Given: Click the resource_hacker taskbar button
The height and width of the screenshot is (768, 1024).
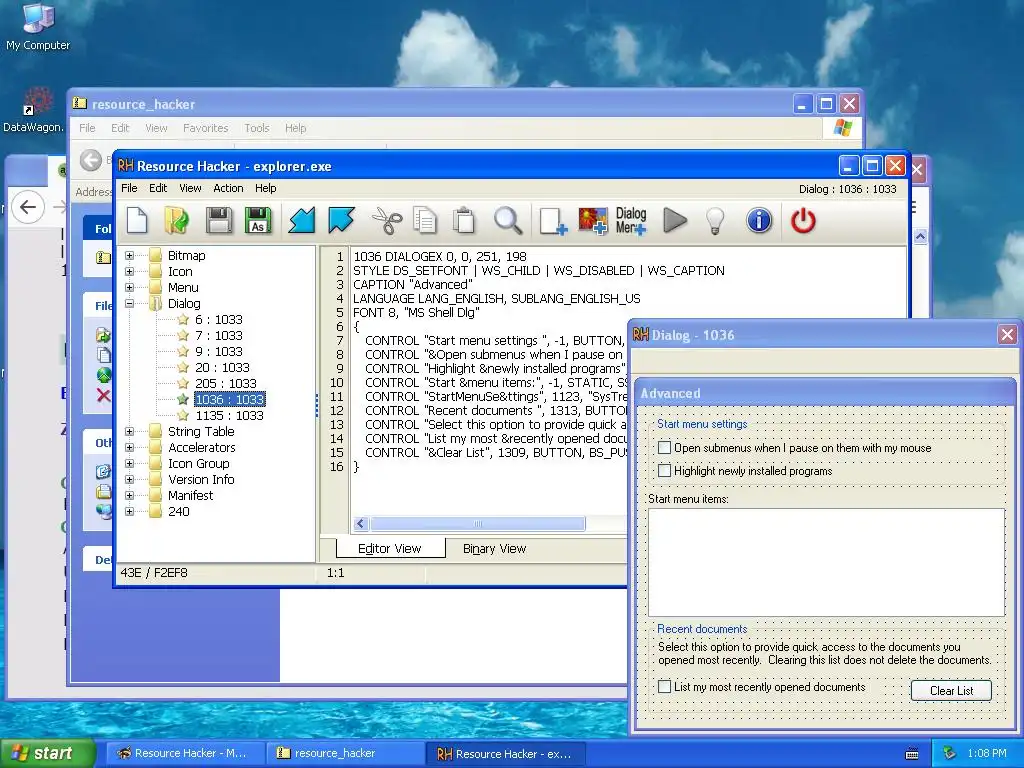Looking at the screenshot, I should (x=345, y=753).
